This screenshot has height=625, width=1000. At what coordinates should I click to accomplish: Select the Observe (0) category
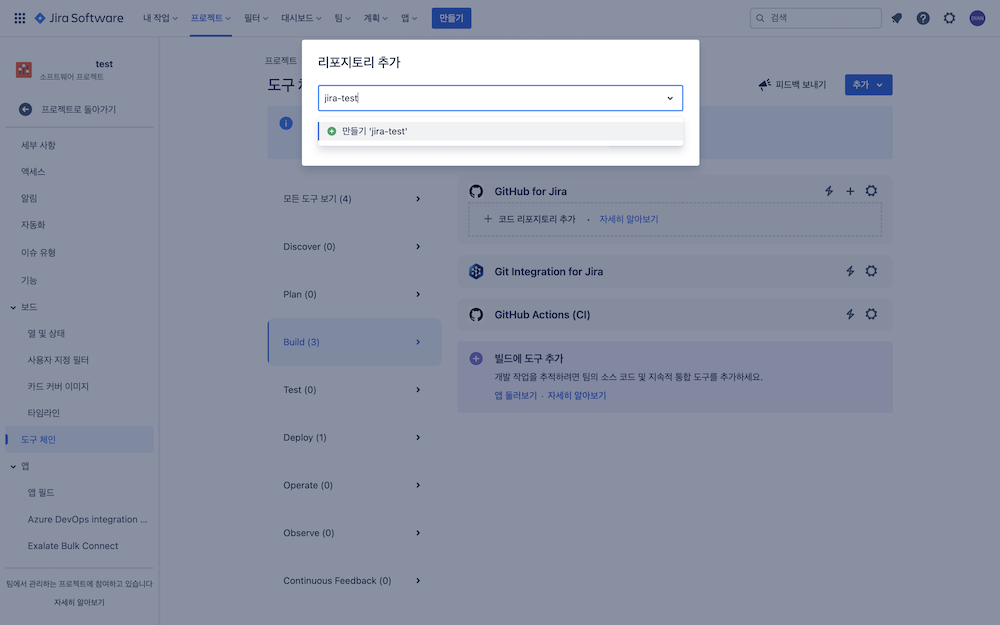click(354, 533)
